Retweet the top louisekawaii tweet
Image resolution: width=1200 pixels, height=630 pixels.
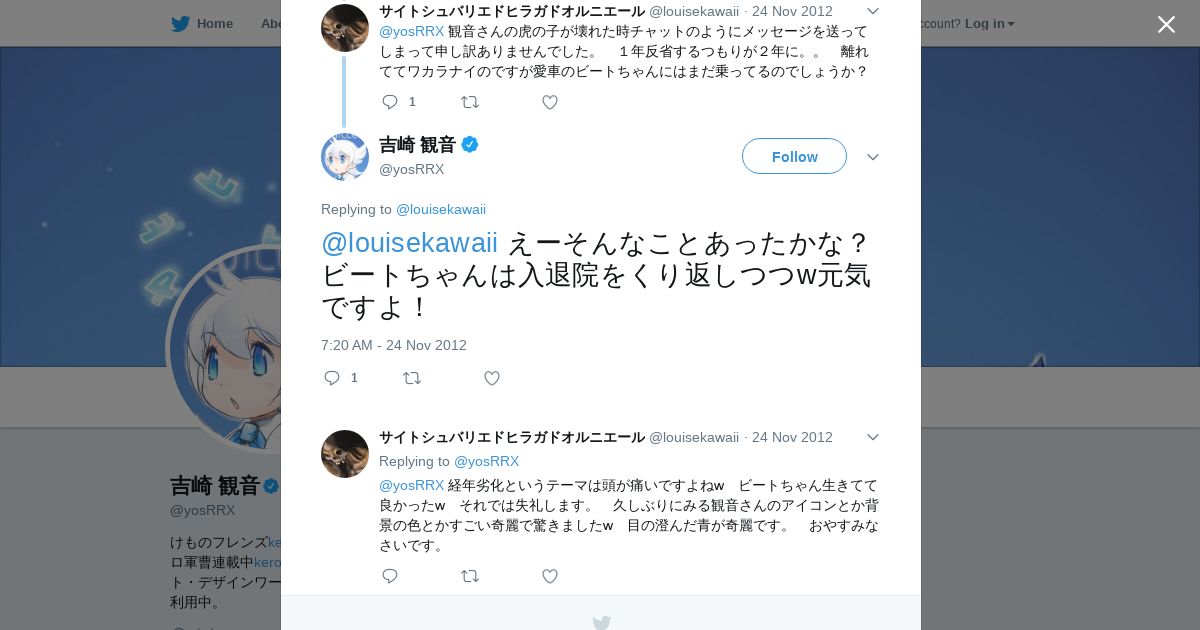pos(470,102)
